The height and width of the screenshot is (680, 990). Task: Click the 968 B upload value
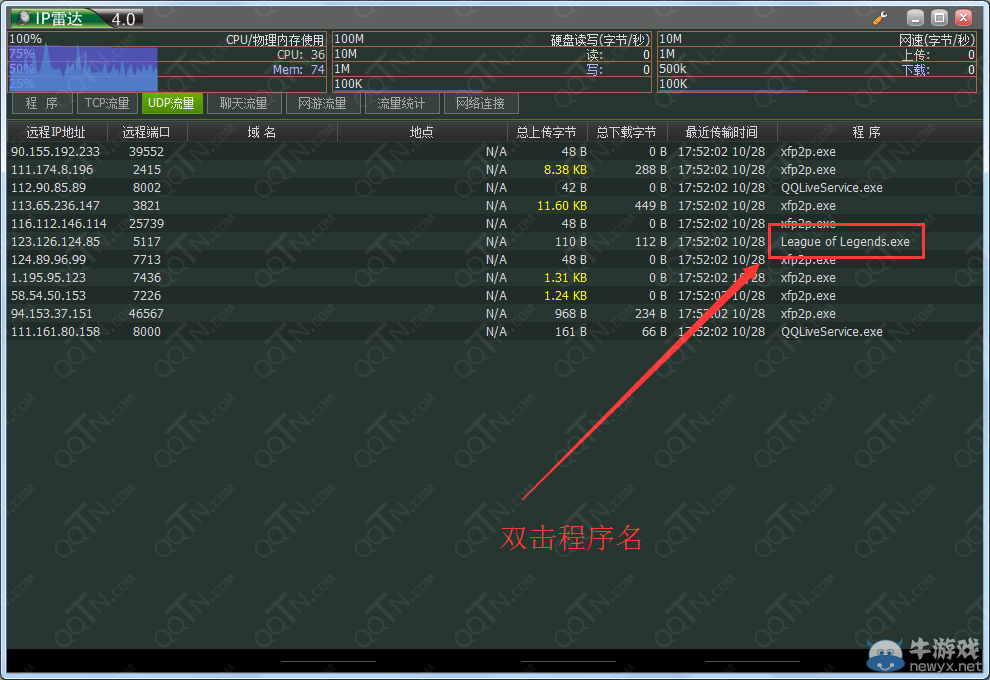point(571,314)
